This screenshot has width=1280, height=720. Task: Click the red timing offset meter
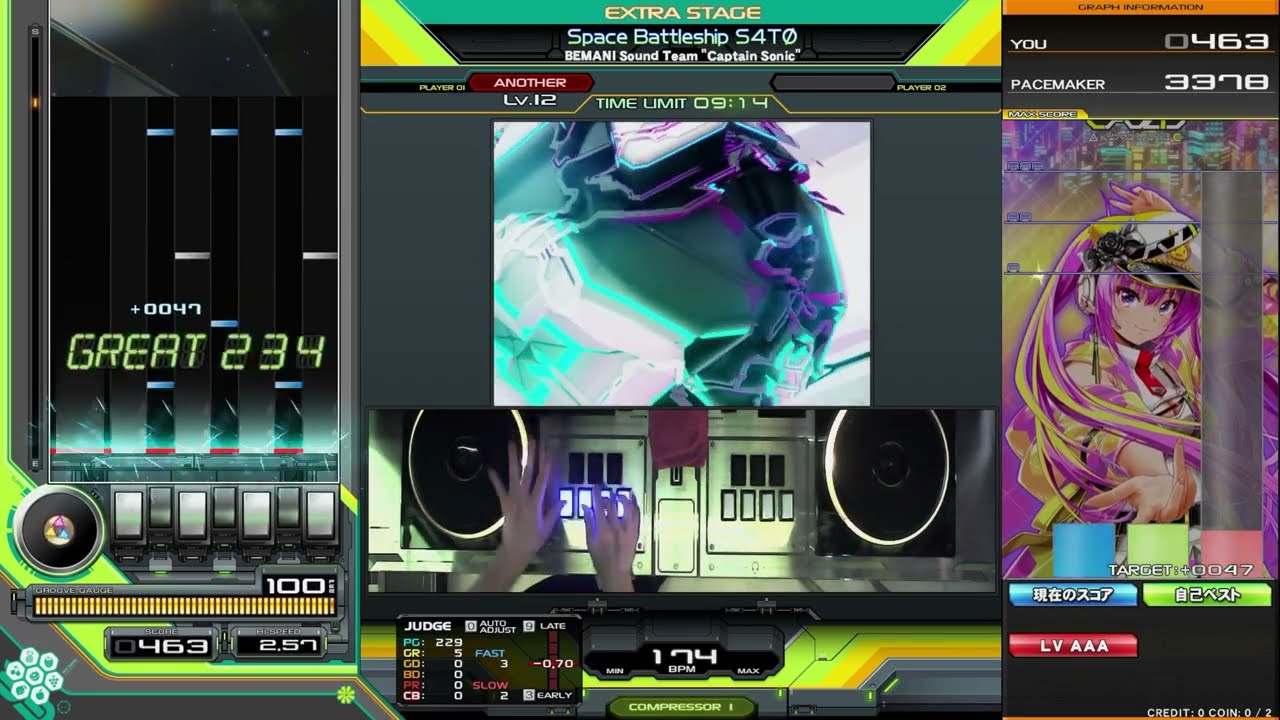pos(552,662)
